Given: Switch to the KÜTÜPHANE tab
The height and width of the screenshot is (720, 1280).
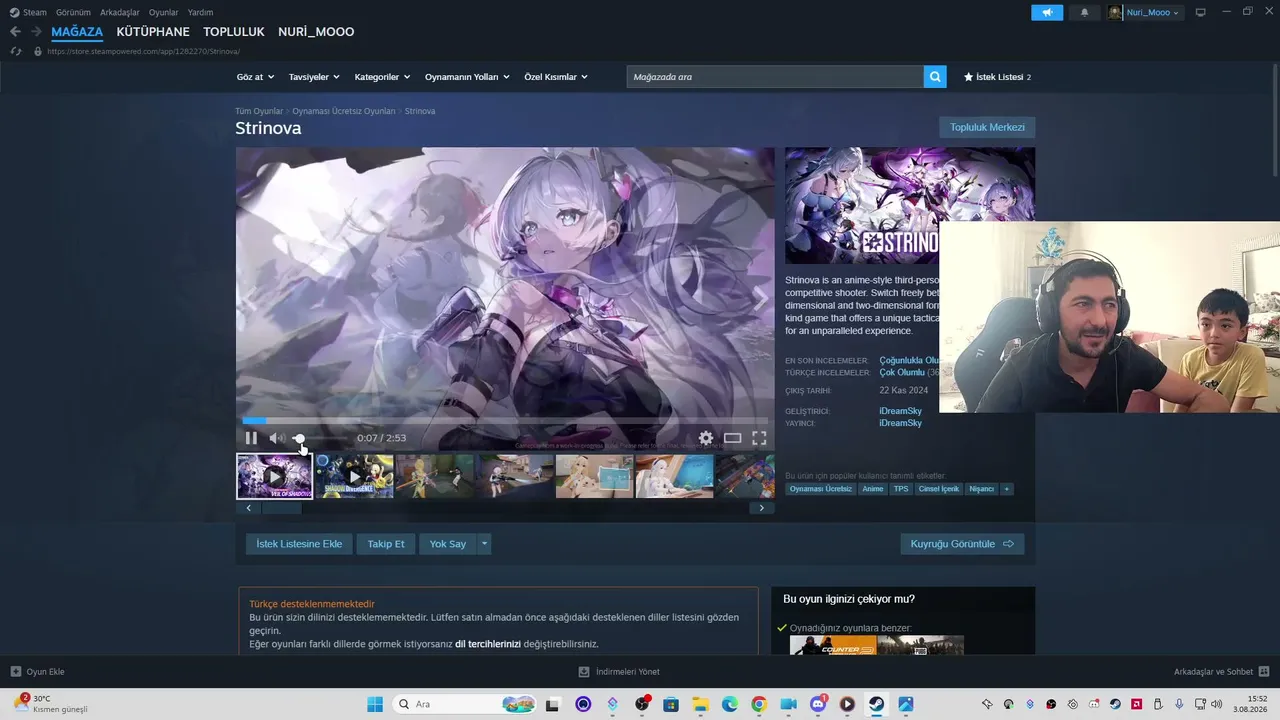Looking at the screenshot, I should click(153, 32).
